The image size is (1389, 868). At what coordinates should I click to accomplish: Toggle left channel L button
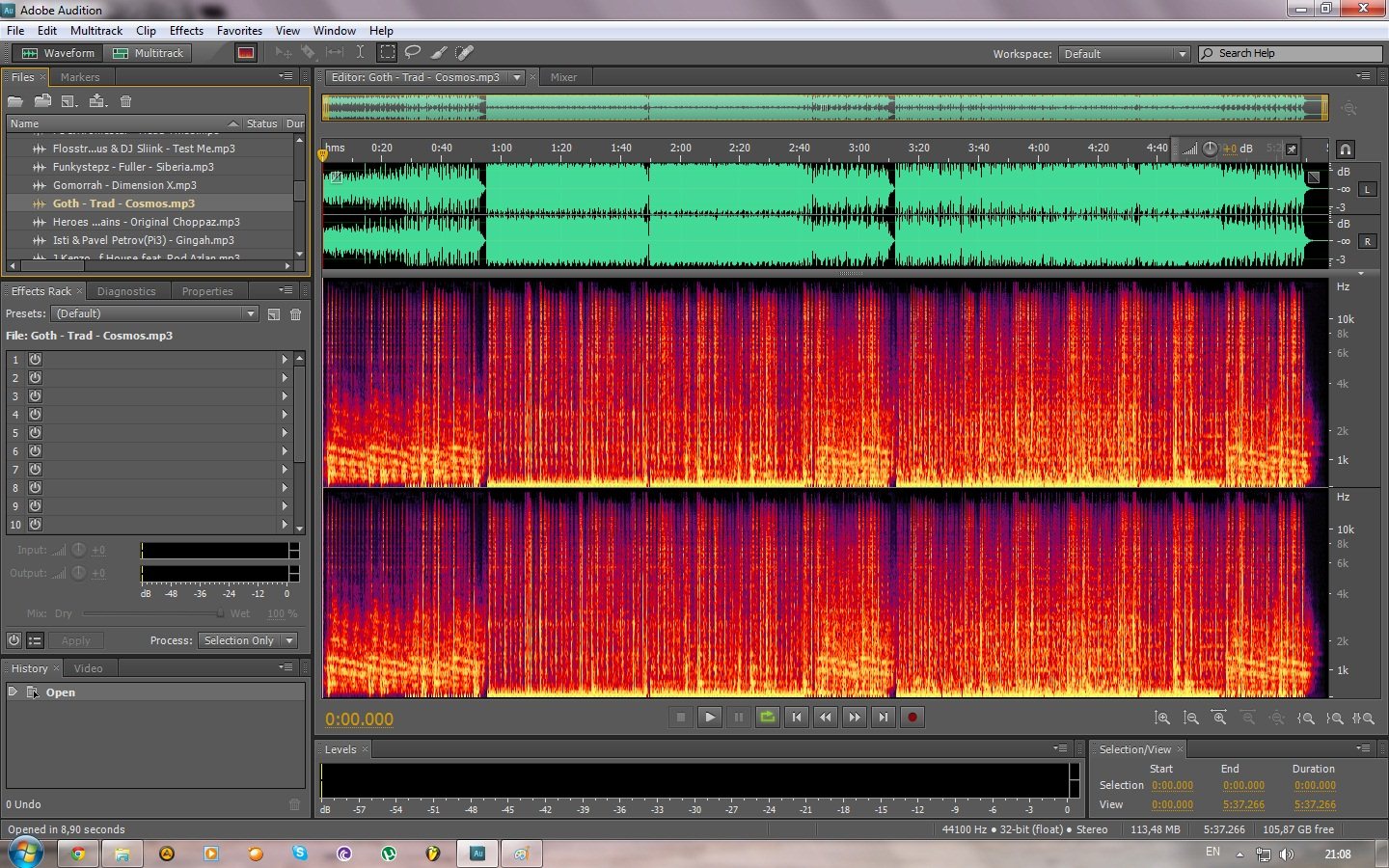click(1367, 190)
